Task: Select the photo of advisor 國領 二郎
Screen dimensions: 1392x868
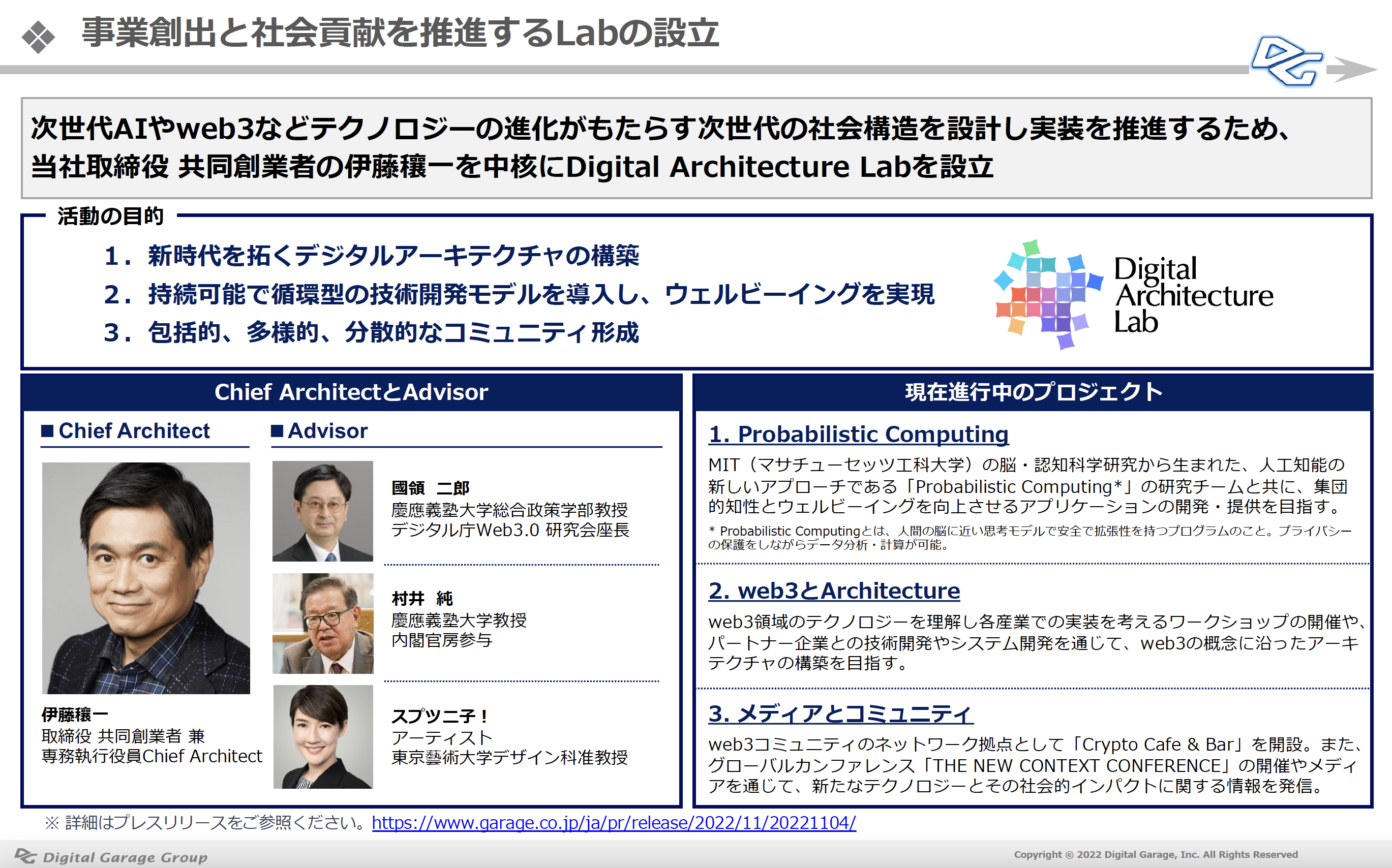Action: 323,511
